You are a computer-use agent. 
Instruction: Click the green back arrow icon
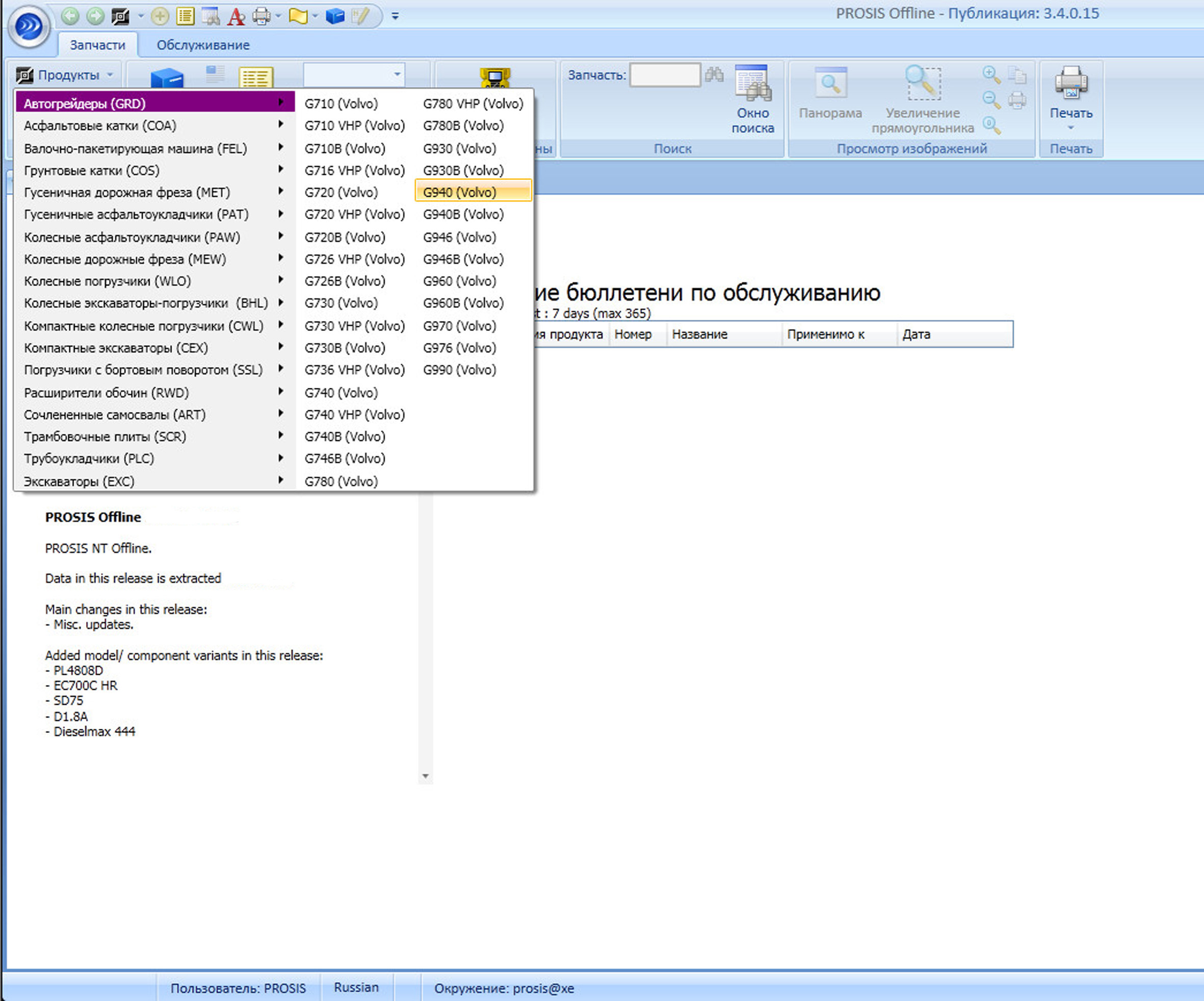click(x=70, y=16)
